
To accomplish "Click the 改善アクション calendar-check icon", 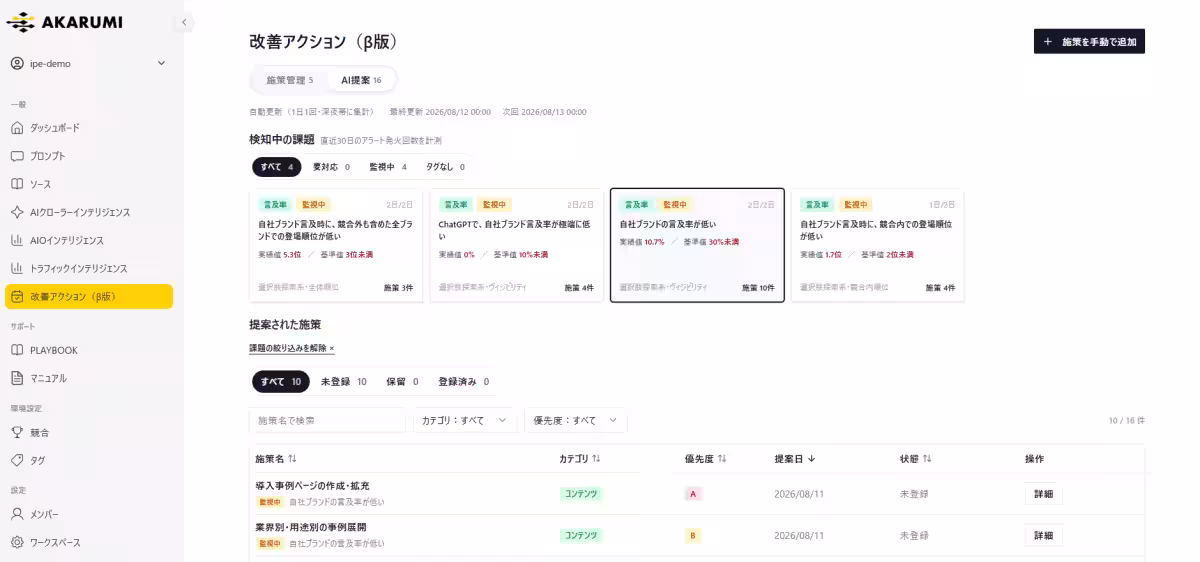I will pos(17,296).
